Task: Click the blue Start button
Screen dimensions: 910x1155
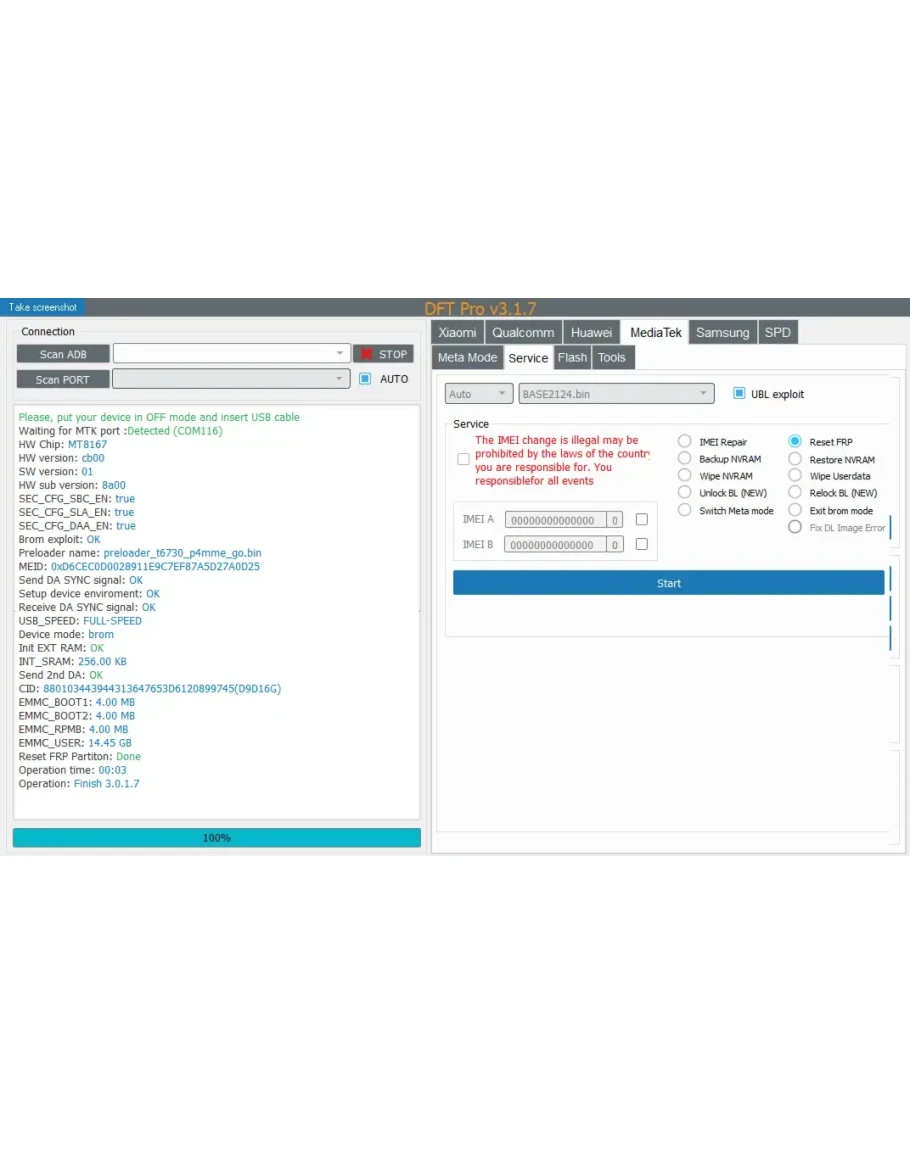Action: [x=668, y=583]
